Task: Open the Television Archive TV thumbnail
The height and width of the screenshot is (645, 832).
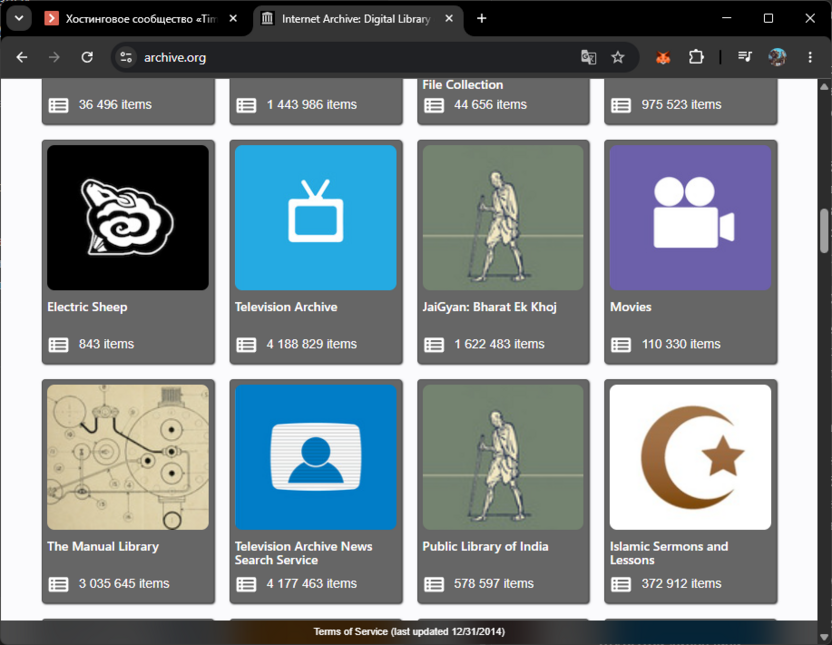Action: coord(316,217)
